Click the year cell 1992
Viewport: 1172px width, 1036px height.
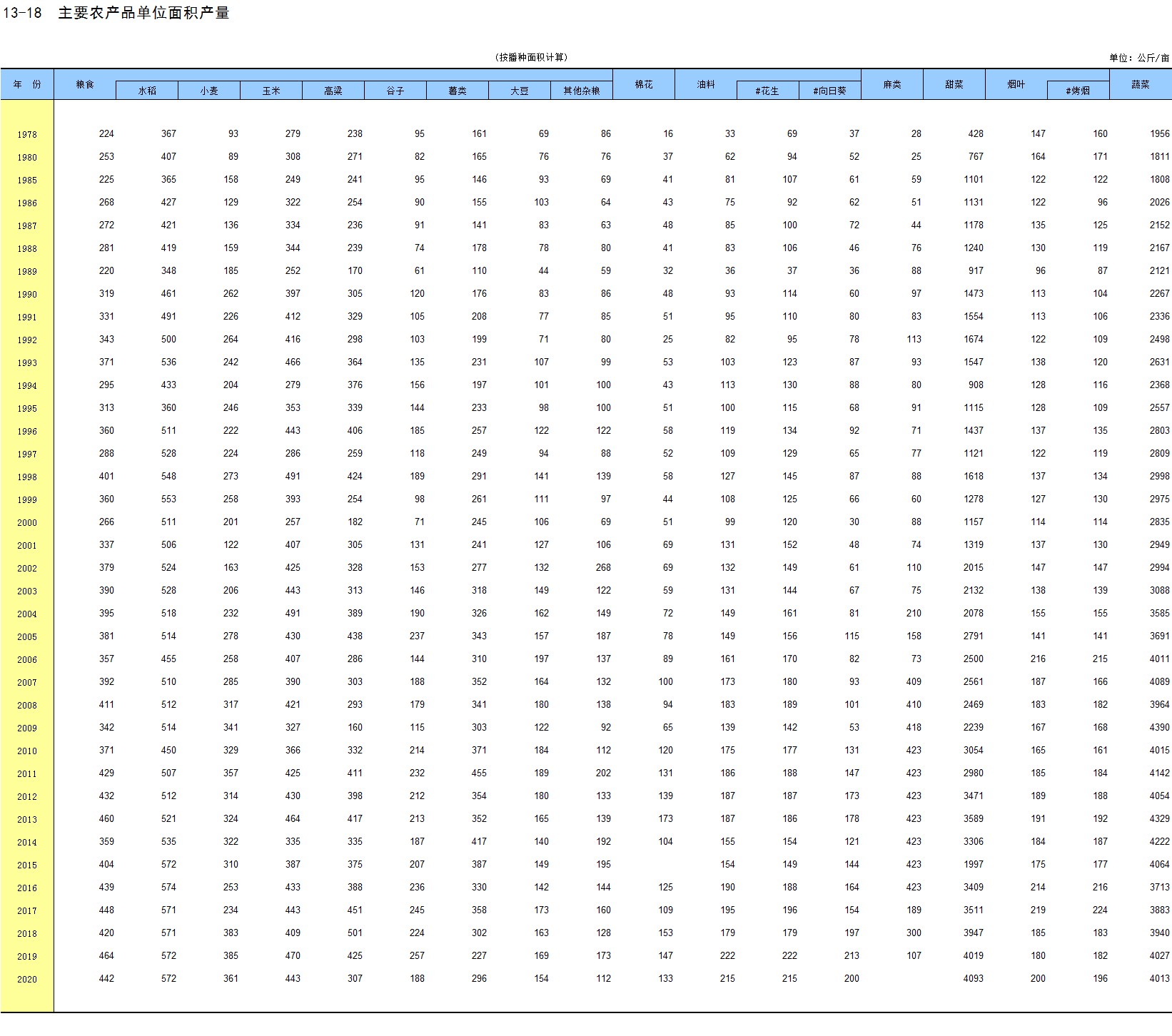coord(27,340)
